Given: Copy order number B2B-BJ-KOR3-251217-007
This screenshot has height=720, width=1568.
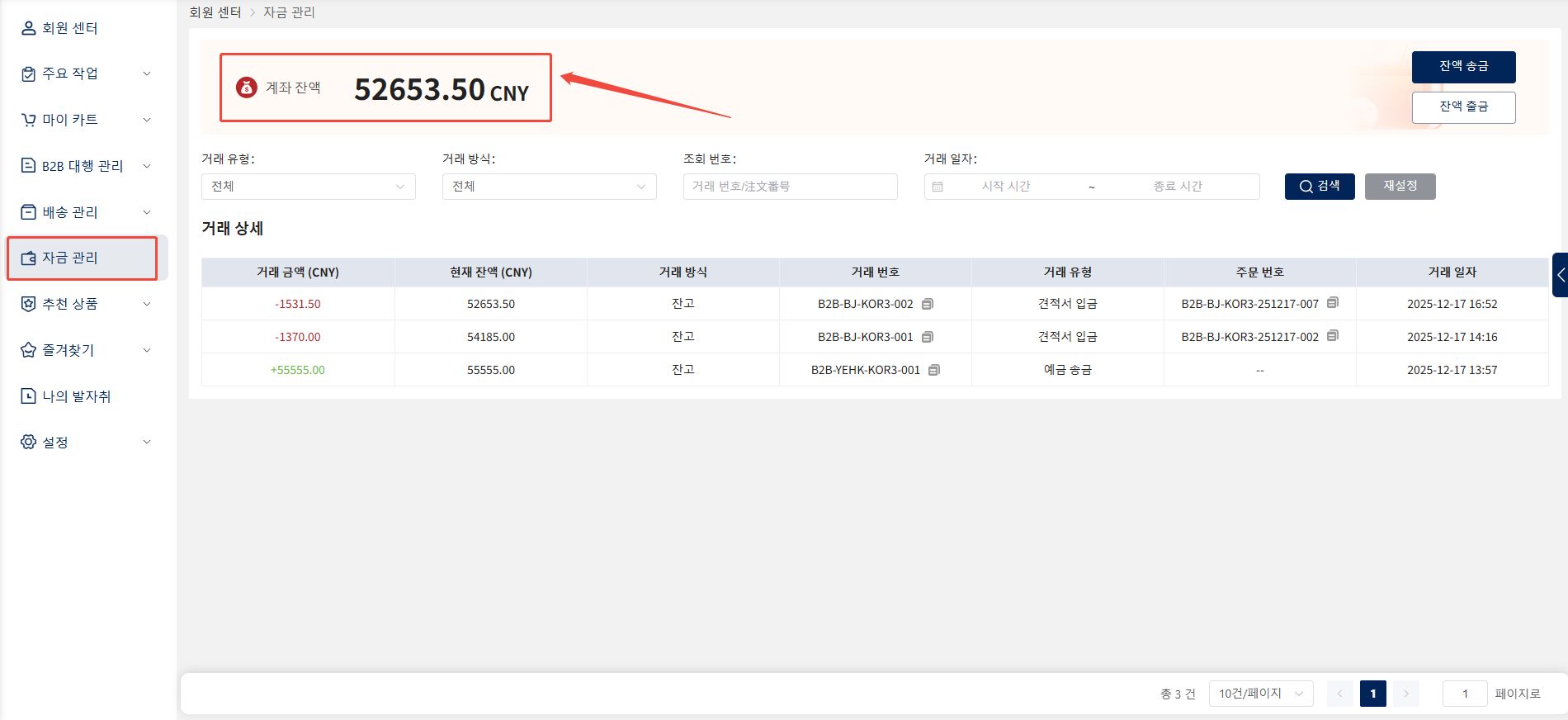Looking at the screenshot, I should 1333,303.
